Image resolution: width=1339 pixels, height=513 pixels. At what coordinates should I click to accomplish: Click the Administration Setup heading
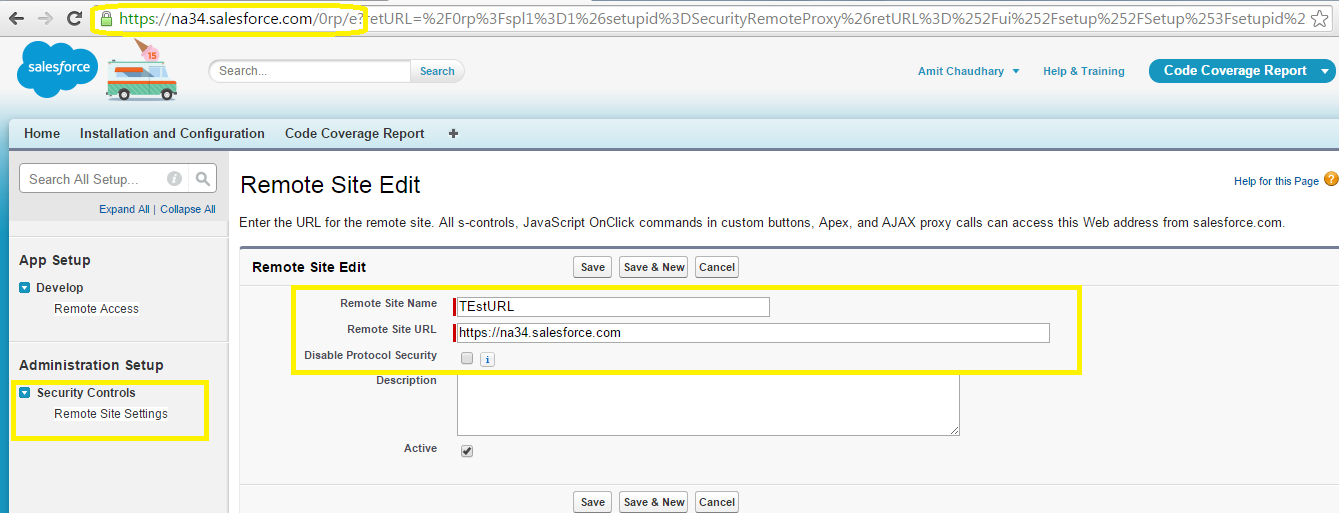[91, 365]
